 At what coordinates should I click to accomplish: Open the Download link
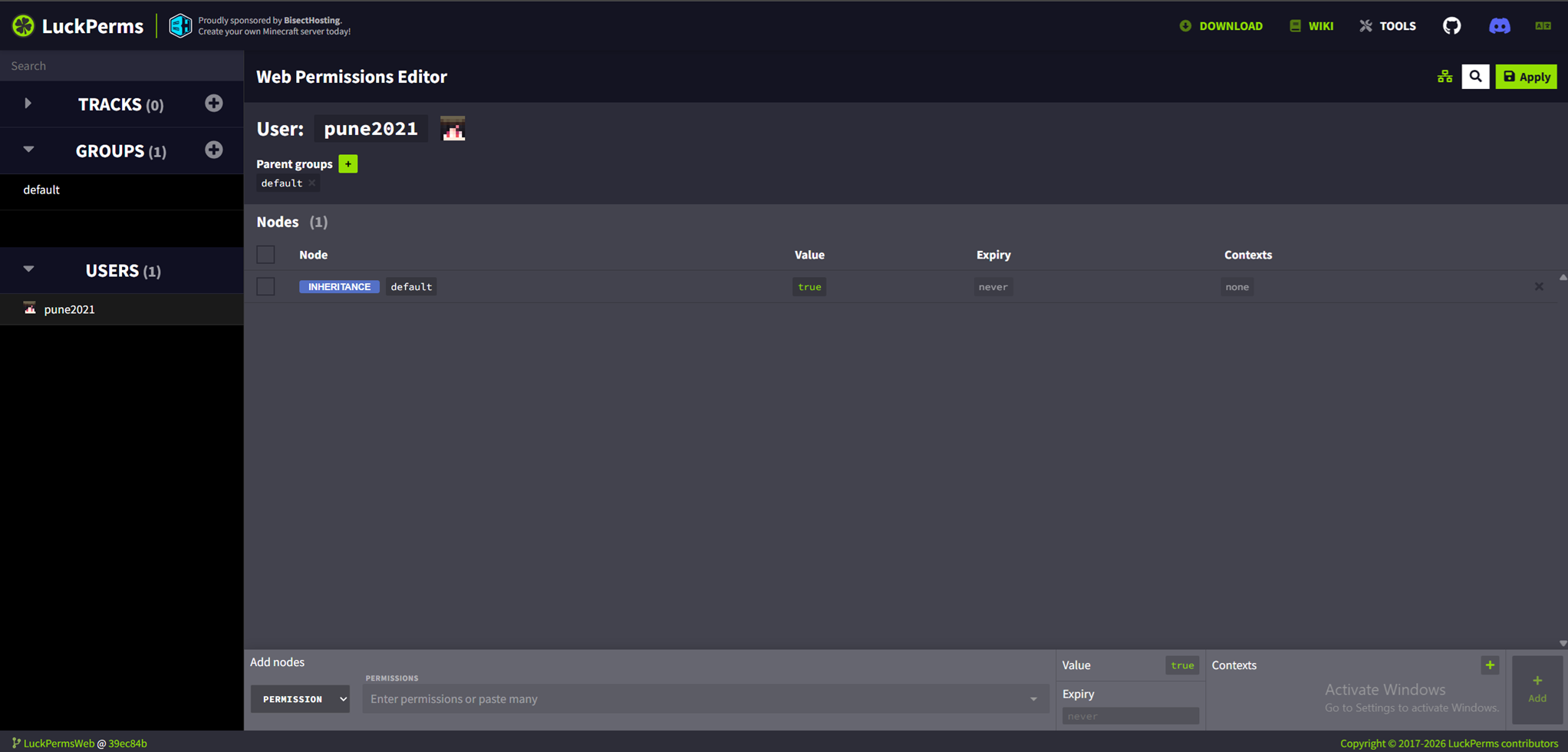coord(1221,26)
